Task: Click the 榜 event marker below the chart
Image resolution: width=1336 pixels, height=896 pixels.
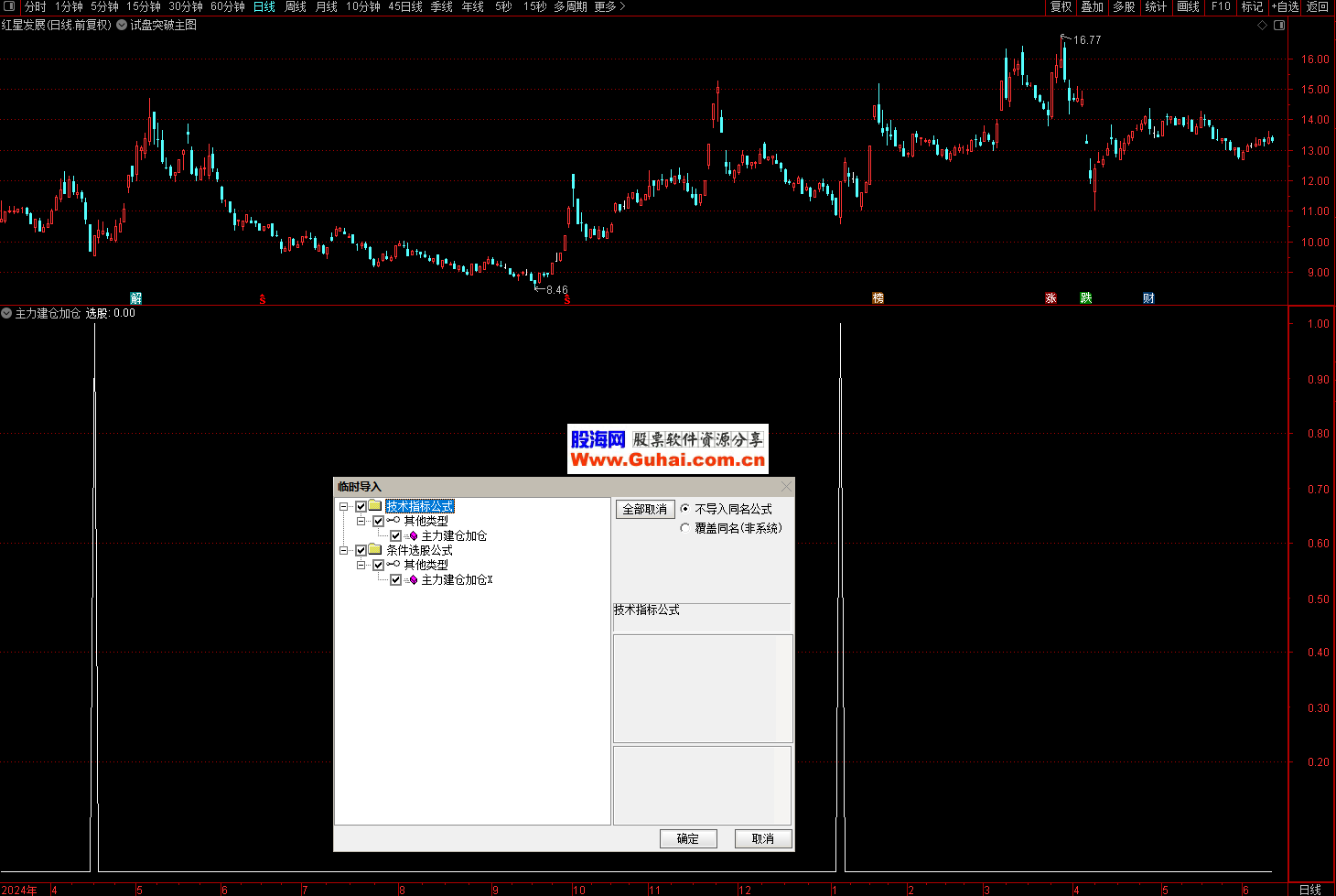Action: pos(878,298)
